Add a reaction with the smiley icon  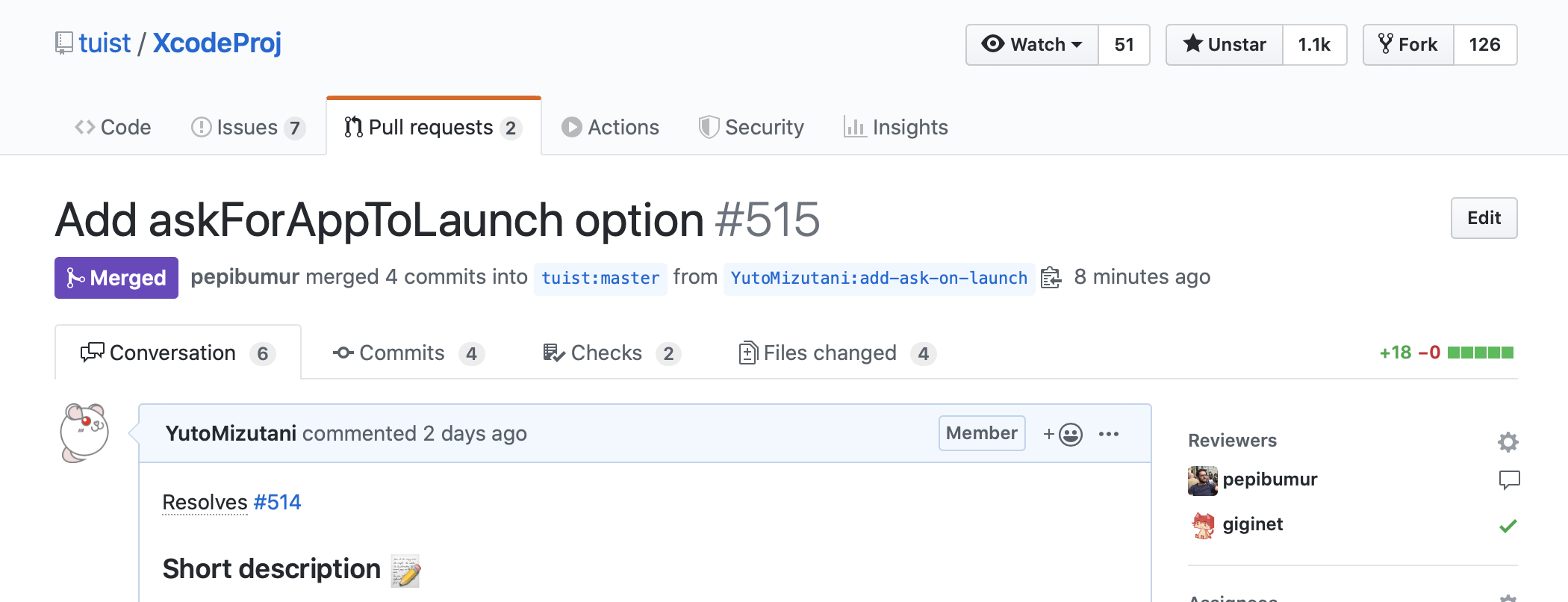1063,434
